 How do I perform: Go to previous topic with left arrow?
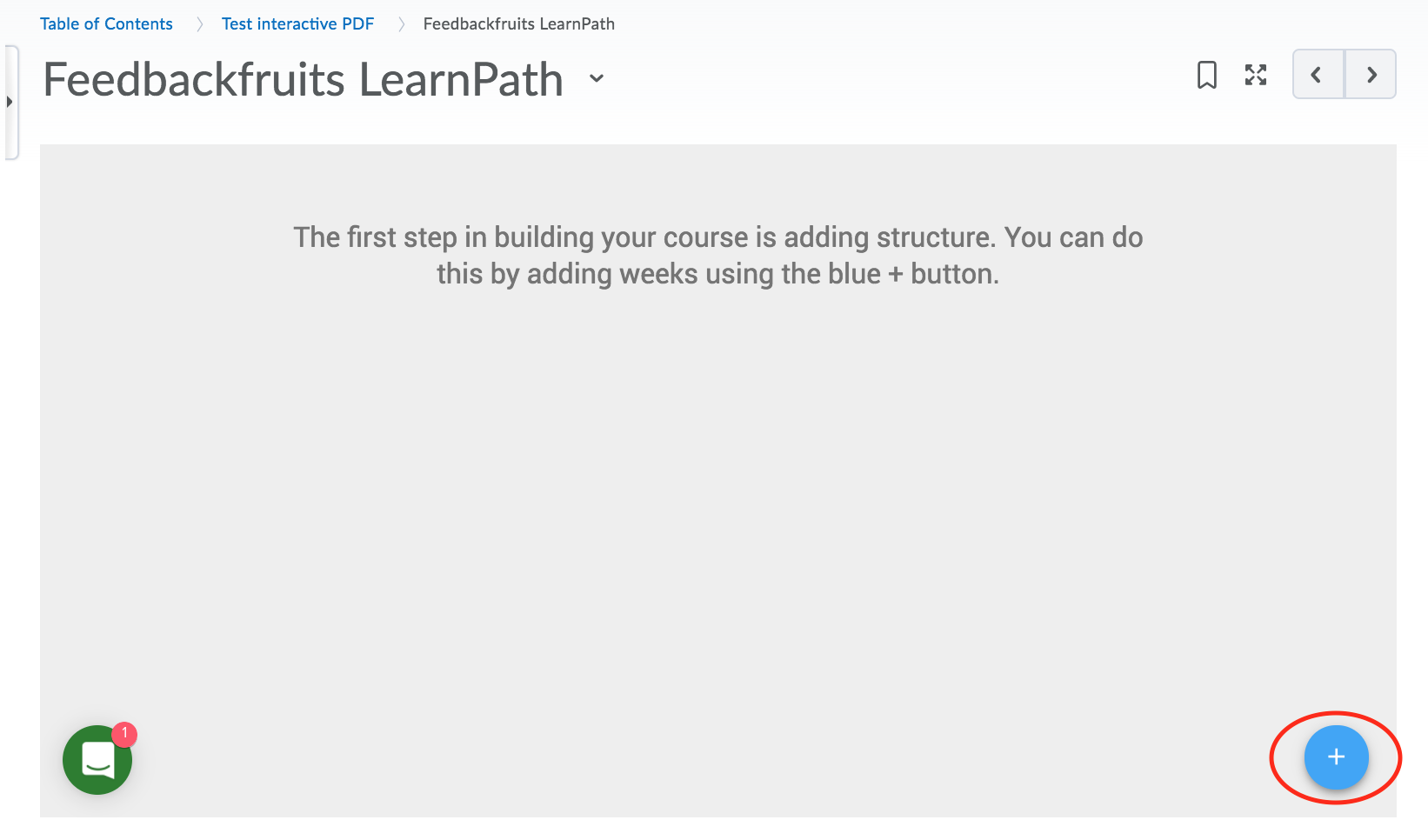[1318, 75]
